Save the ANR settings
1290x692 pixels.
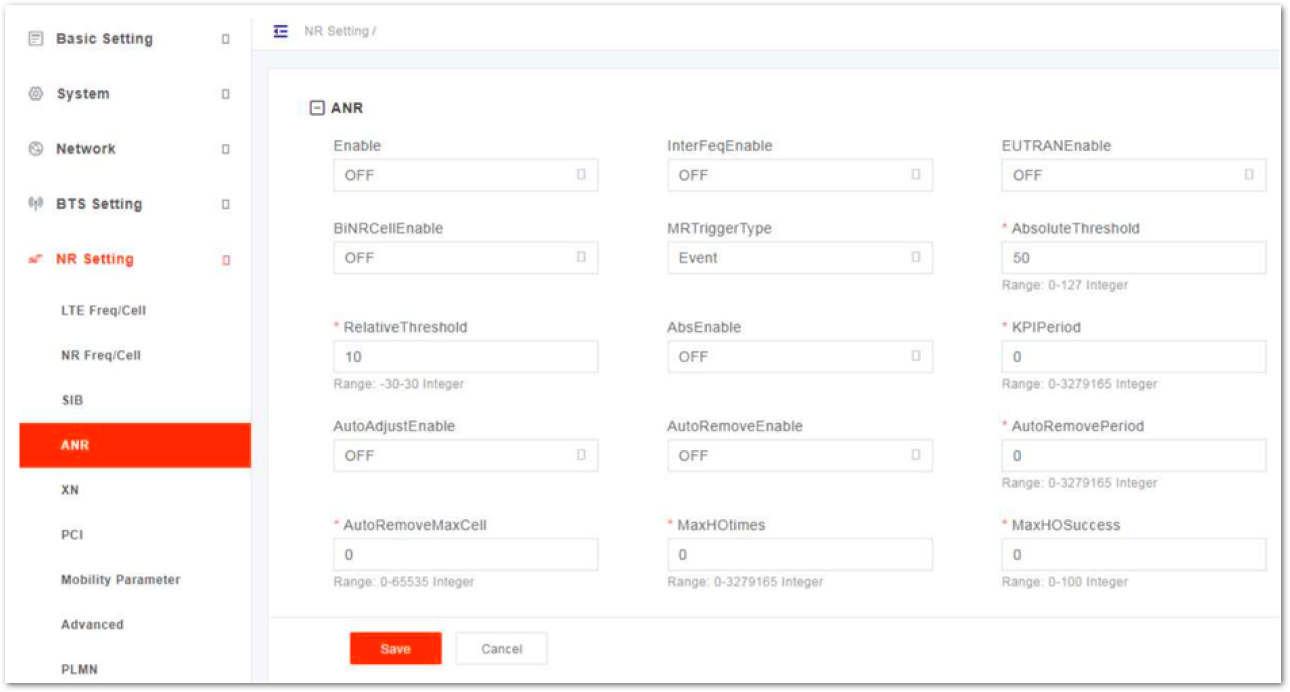tap(395, 649)
